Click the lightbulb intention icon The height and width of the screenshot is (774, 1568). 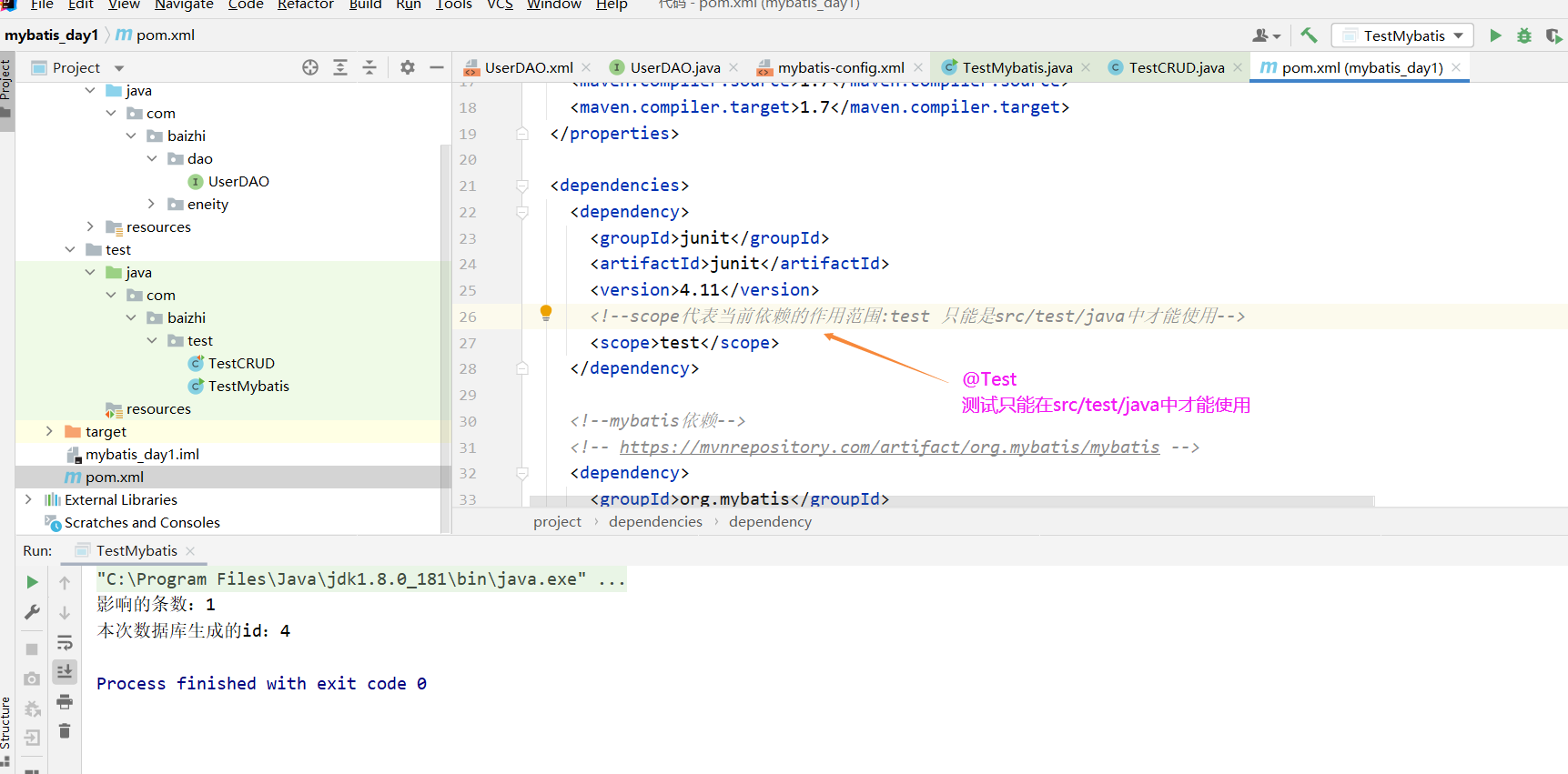click(x=546, y=313)
